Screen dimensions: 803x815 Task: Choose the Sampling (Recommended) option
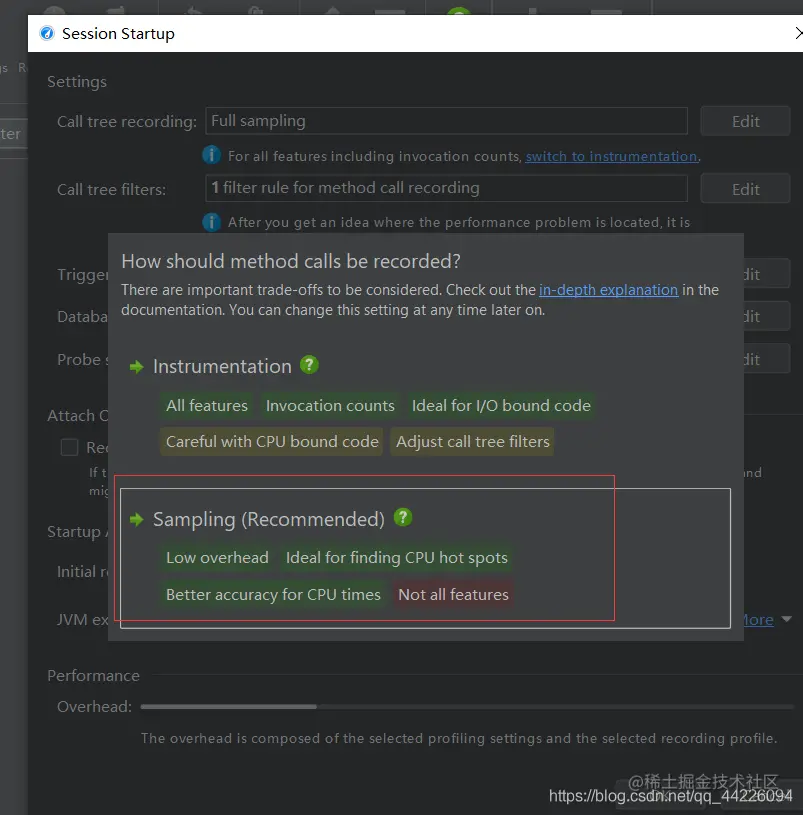click(x=269, y=519)
